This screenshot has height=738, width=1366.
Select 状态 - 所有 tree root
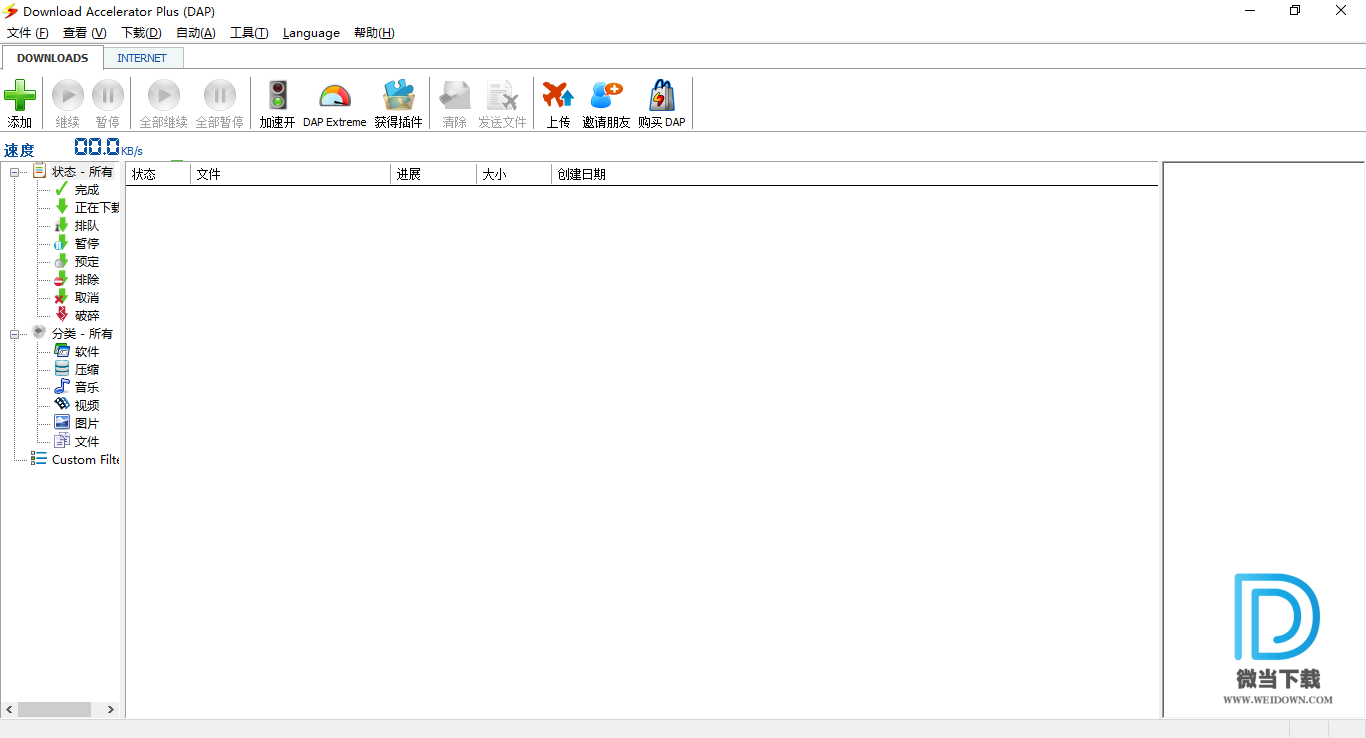coord(82,172)
